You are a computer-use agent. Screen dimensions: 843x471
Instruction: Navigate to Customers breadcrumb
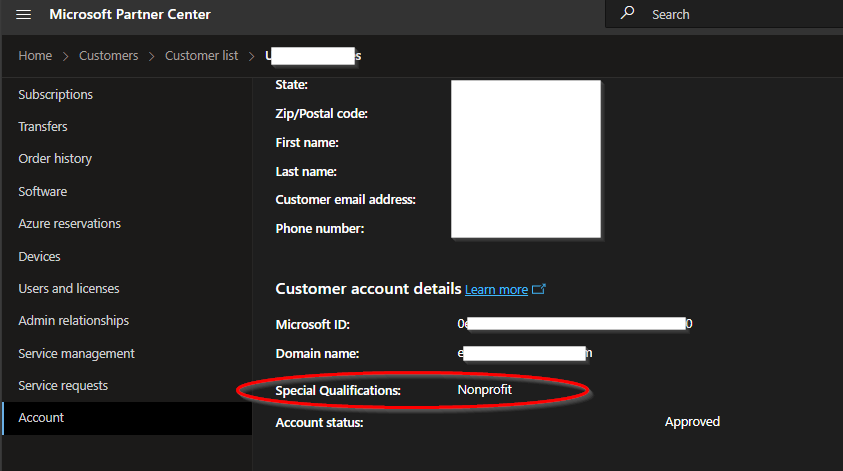click(x=109, y=56)
